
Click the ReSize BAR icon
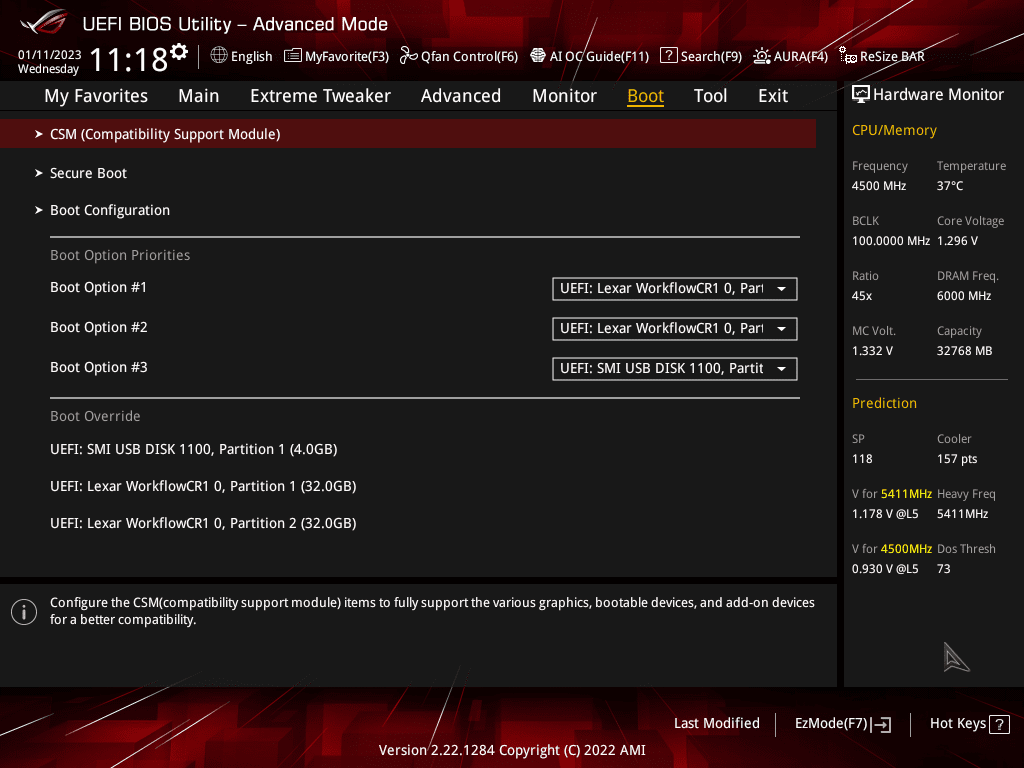click(848, 56)
